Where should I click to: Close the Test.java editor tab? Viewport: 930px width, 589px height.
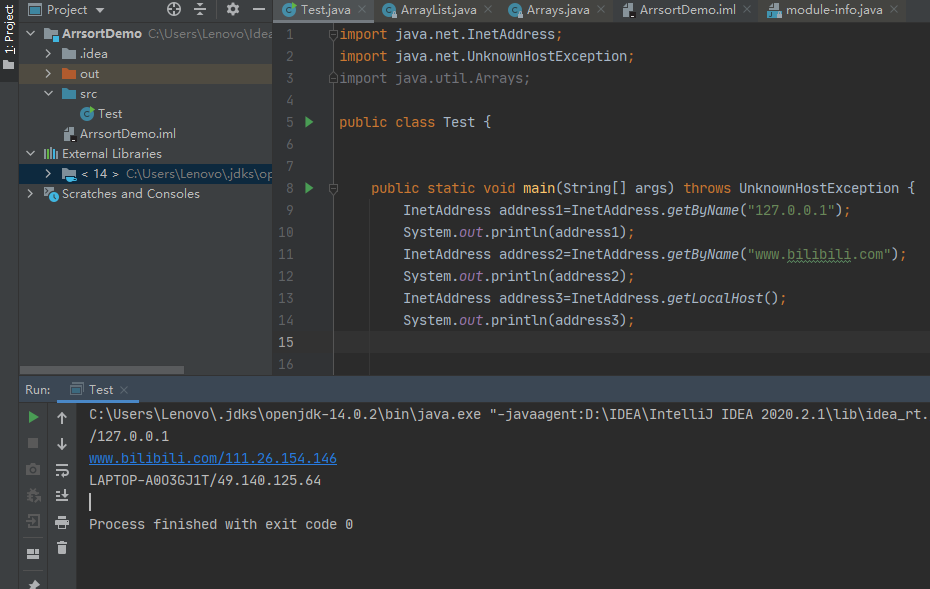click(x=362, y=9)
